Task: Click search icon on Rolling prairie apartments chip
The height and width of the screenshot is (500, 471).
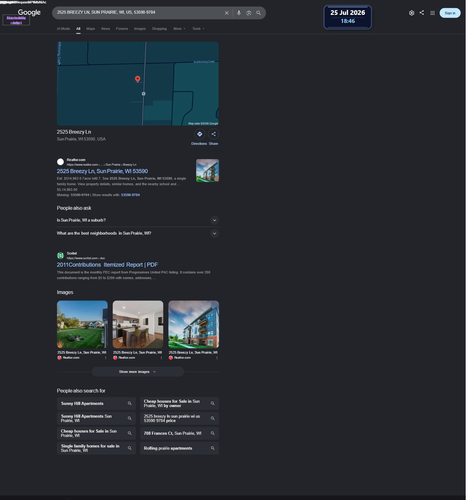Action: 213,448
